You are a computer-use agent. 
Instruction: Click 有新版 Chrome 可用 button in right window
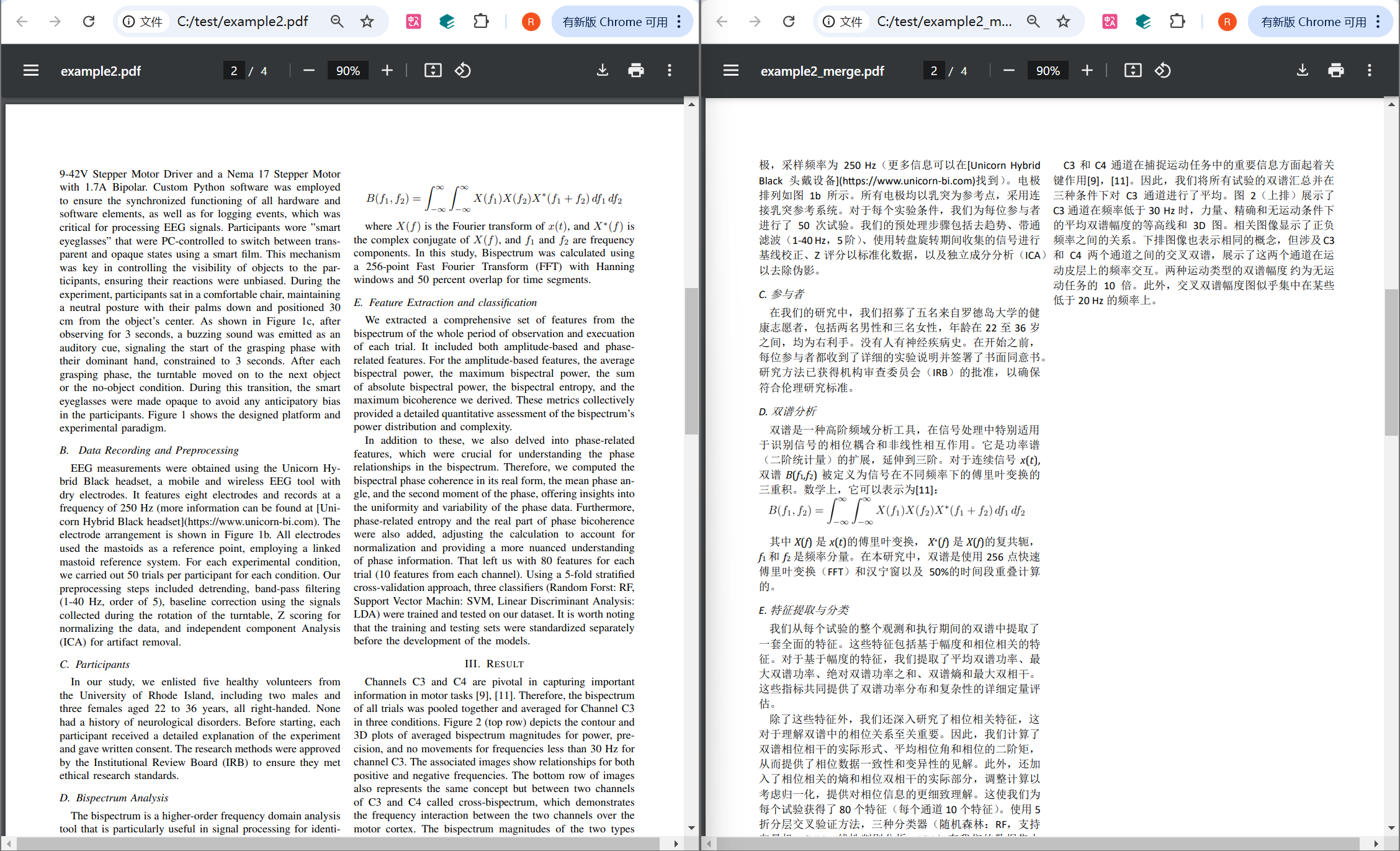click(x=1313, y=22)
